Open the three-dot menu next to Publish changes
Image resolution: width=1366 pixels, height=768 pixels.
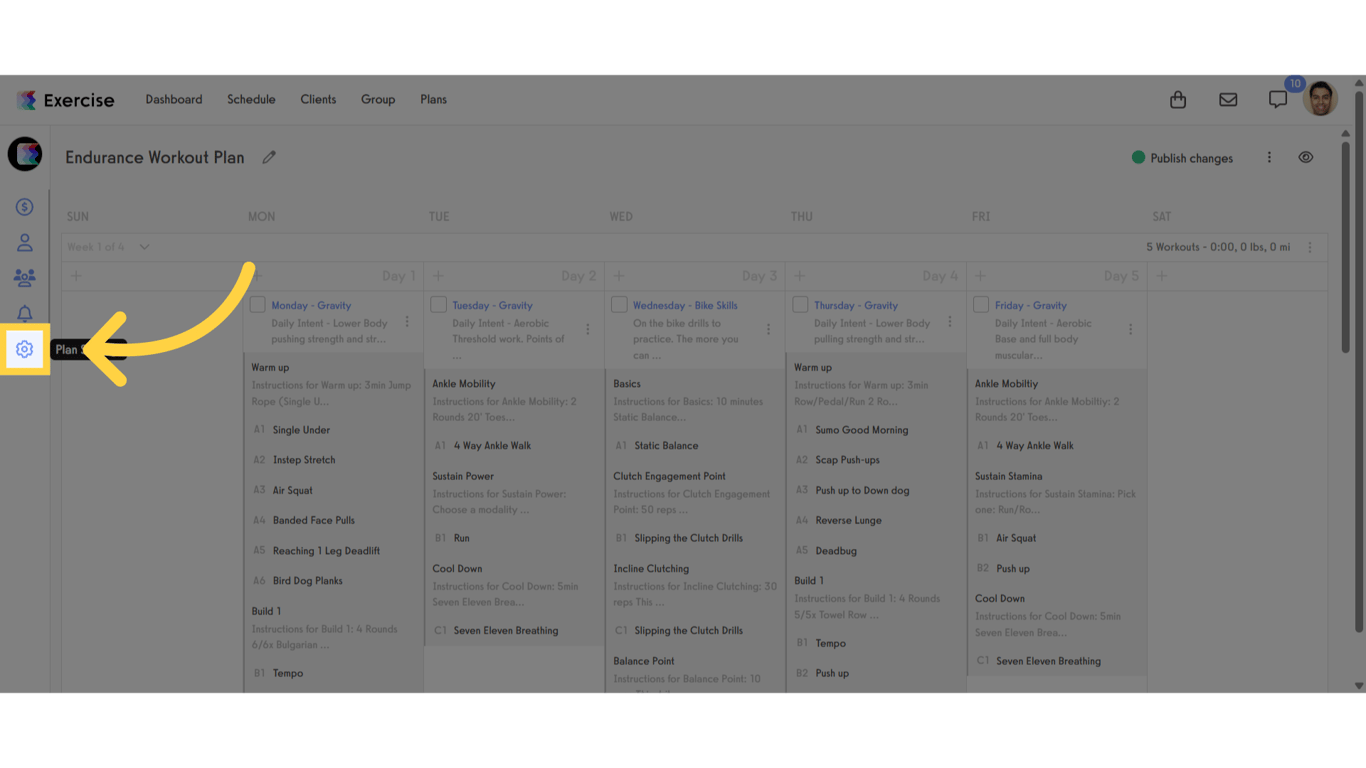pyautogui.click(x=1269, y=157)
